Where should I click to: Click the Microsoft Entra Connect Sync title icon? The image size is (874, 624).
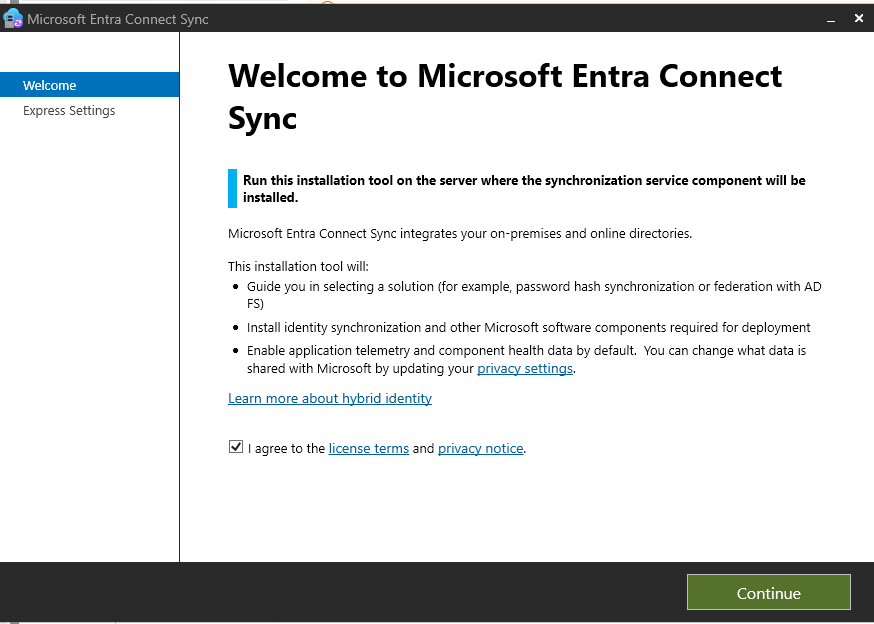click(x=13, y=18)
